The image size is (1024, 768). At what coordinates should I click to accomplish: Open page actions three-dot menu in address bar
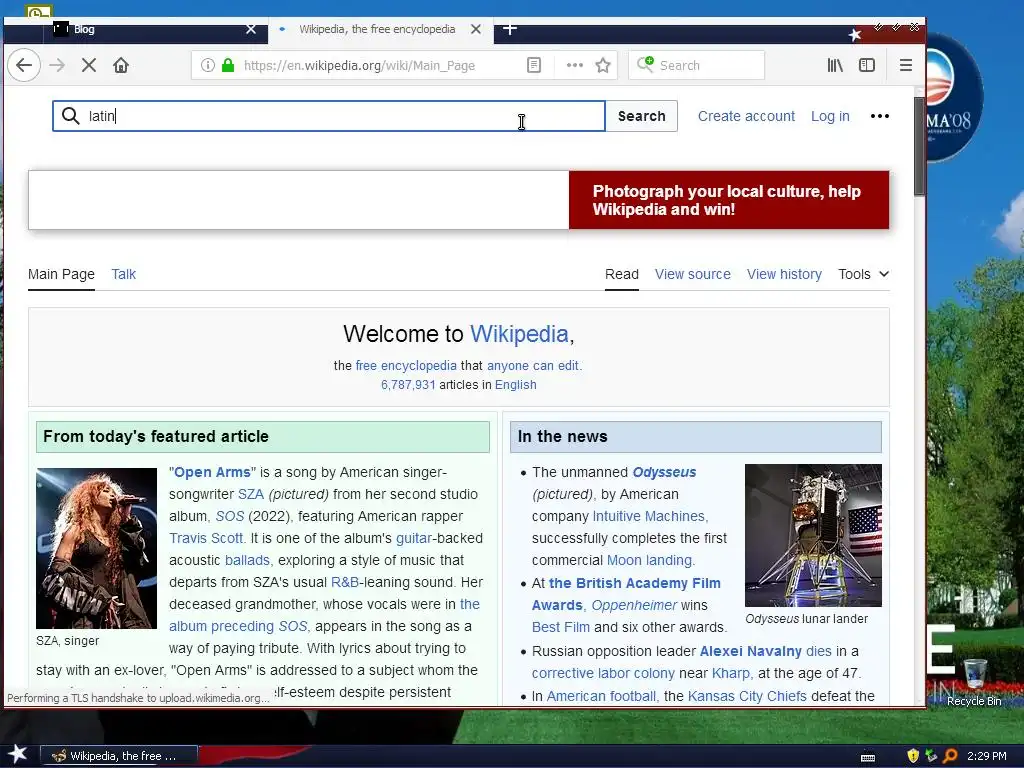pos(575,65)
